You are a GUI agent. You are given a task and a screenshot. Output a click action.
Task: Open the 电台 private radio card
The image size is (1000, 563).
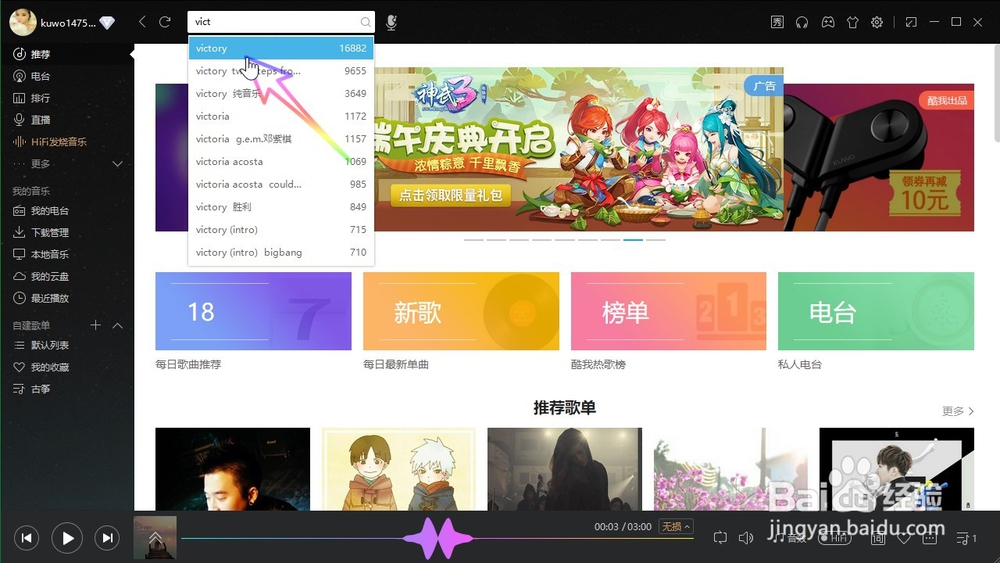(x=876, y=311)
